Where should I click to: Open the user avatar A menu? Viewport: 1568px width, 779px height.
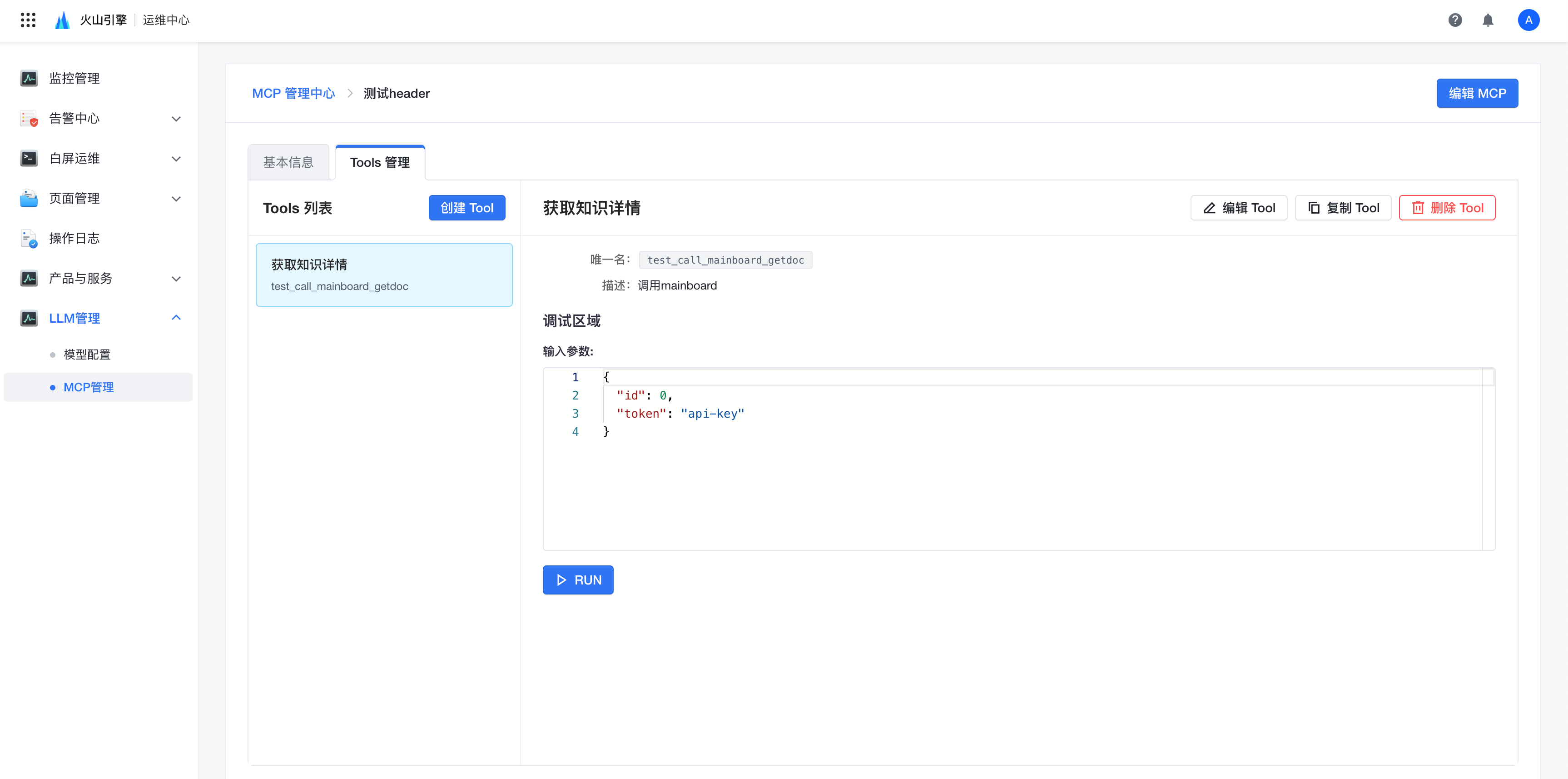[x=1528, y=20]
